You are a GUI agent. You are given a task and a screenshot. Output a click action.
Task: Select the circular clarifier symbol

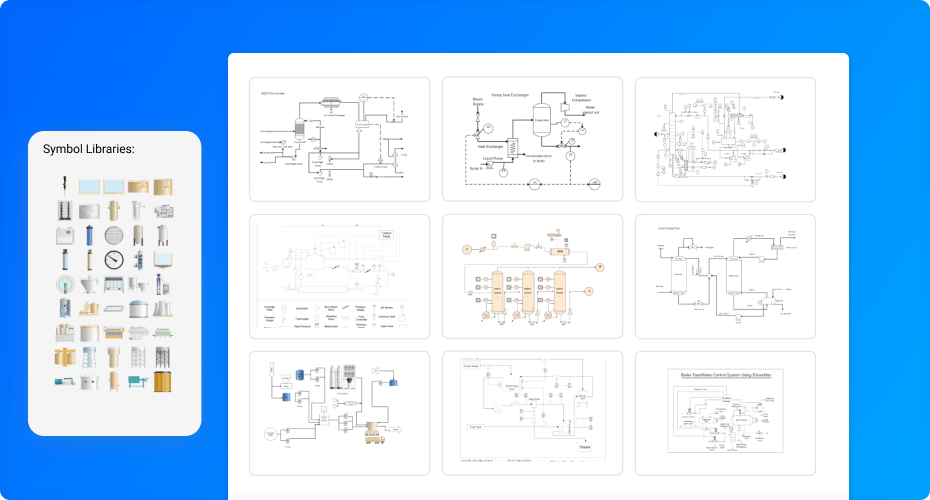(65, 284)
